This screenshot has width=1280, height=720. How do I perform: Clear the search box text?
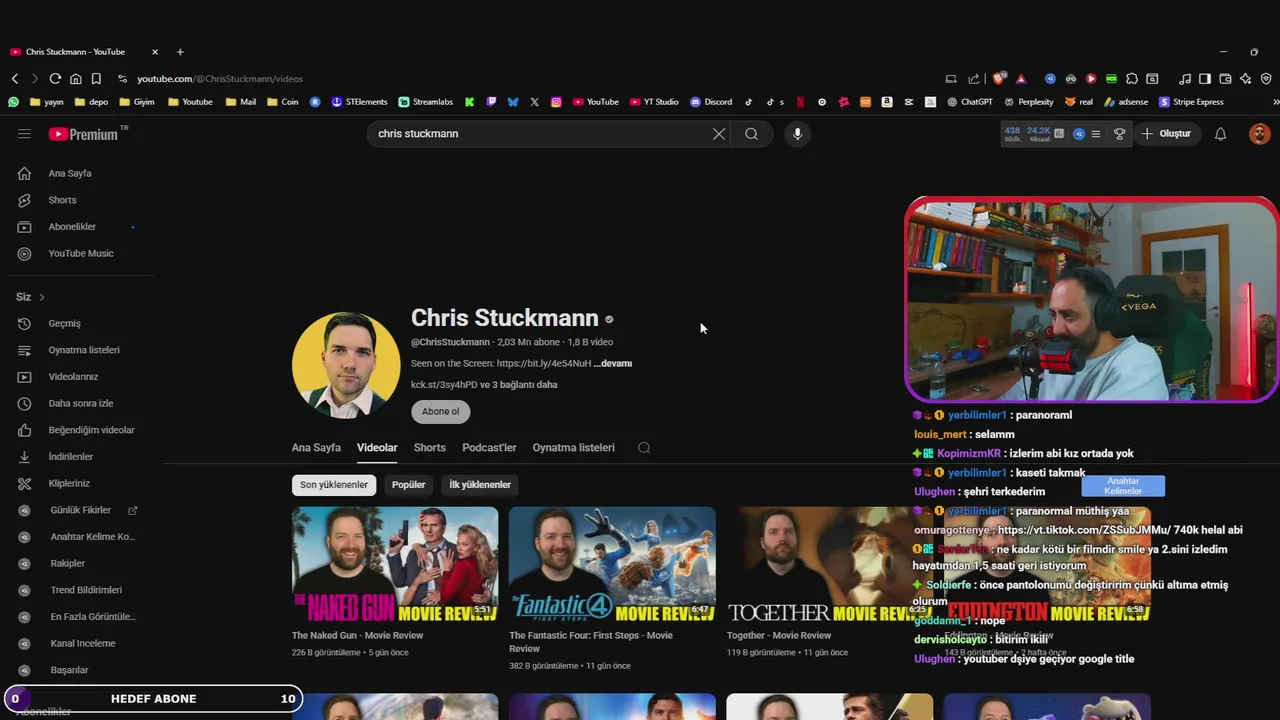718,134
